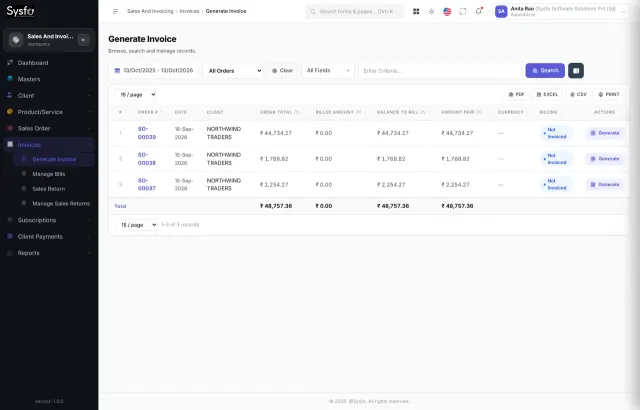Click the Invoices breadcrumb link
640x410 pixels.
[189, 11]
